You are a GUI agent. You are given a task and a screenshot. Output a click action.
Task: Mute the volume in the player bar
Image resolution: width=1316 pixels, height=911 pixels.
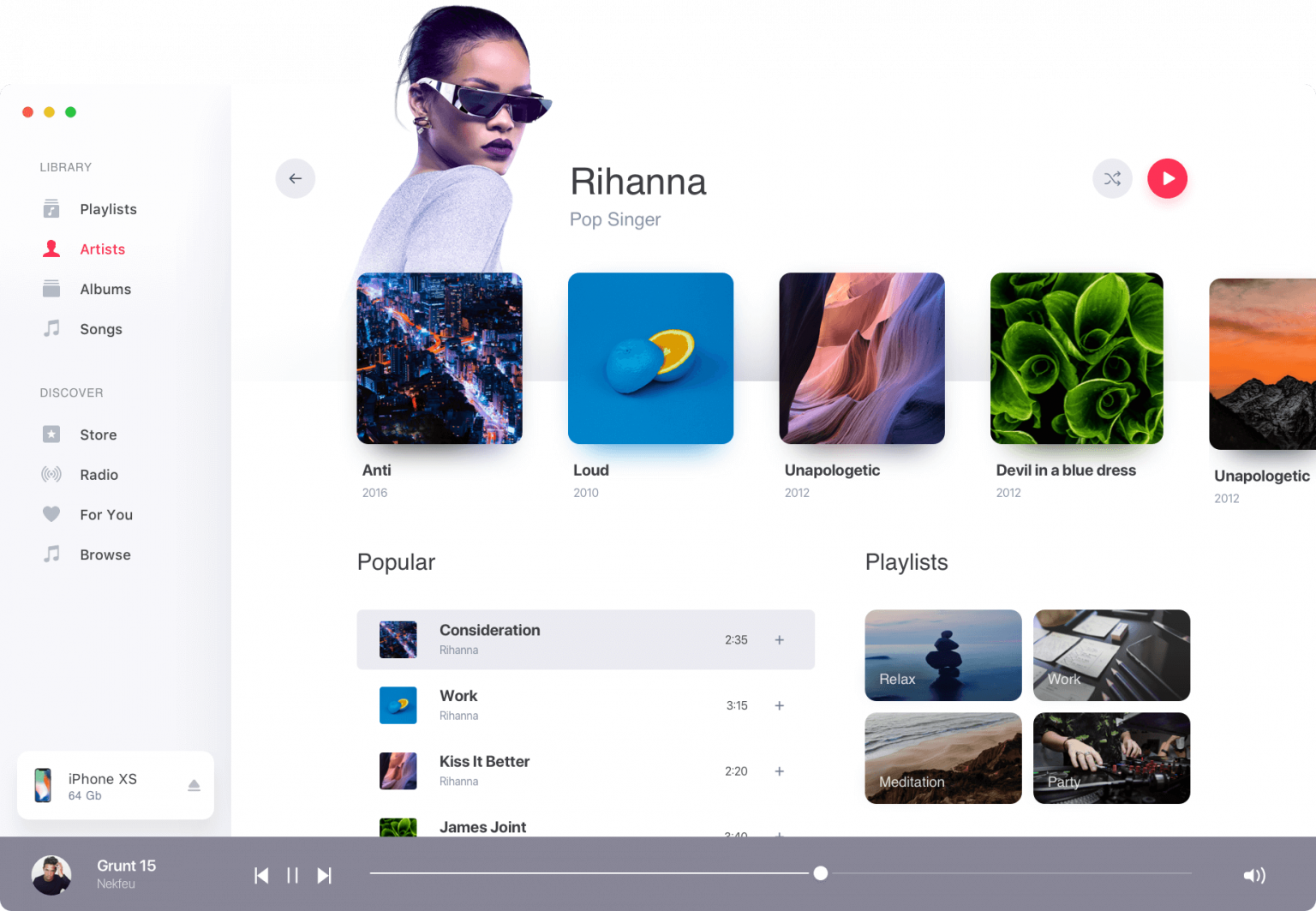[x=1254, y=875]
